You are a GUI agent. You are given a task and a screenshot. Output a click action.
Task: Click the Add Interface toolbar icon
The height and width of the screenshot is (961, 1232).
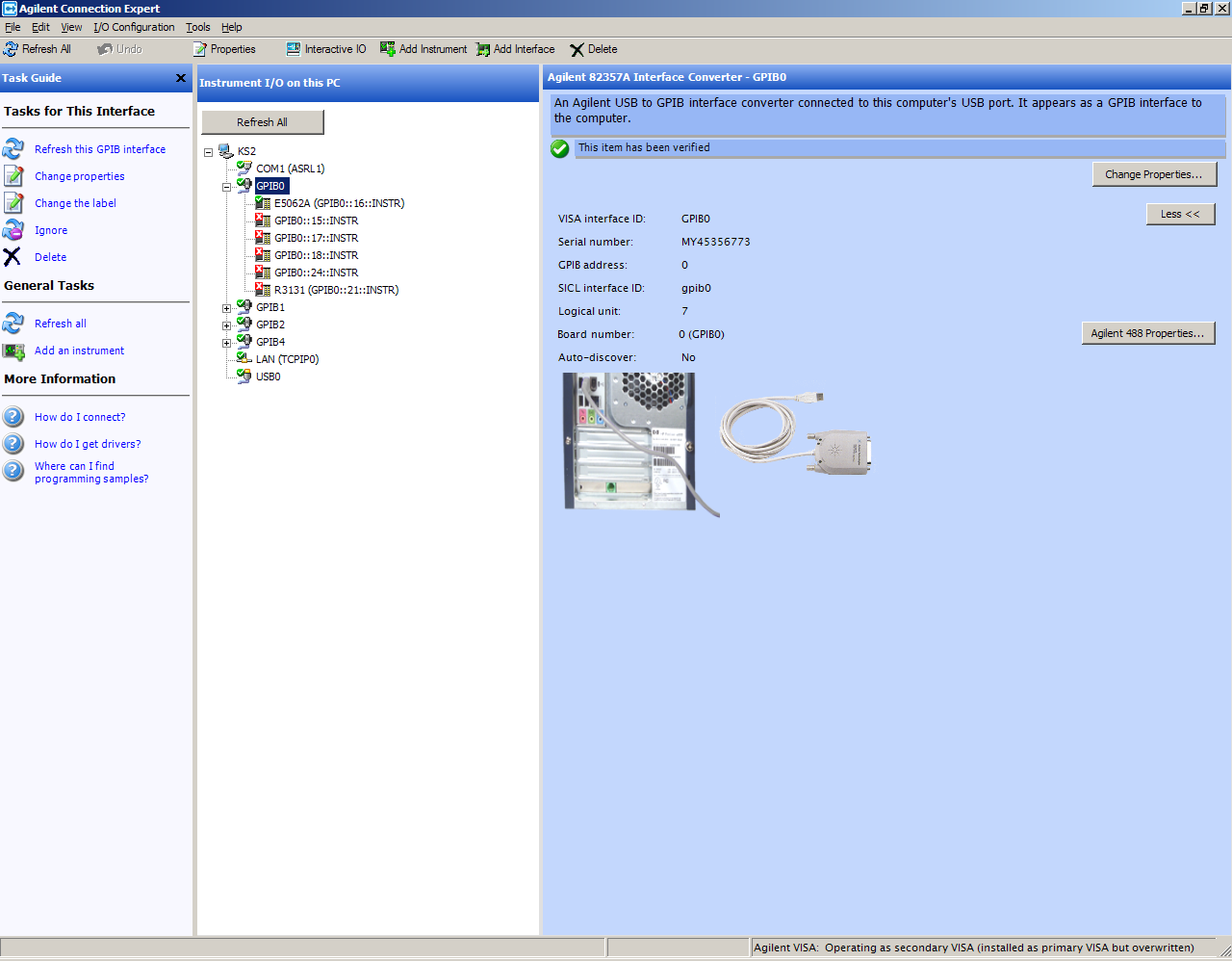tap(483, 49)
